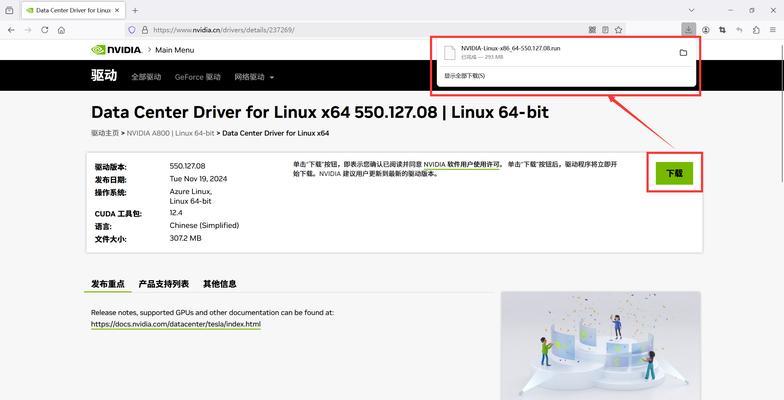Click the Data Center Driver page heading

[320, 112]
